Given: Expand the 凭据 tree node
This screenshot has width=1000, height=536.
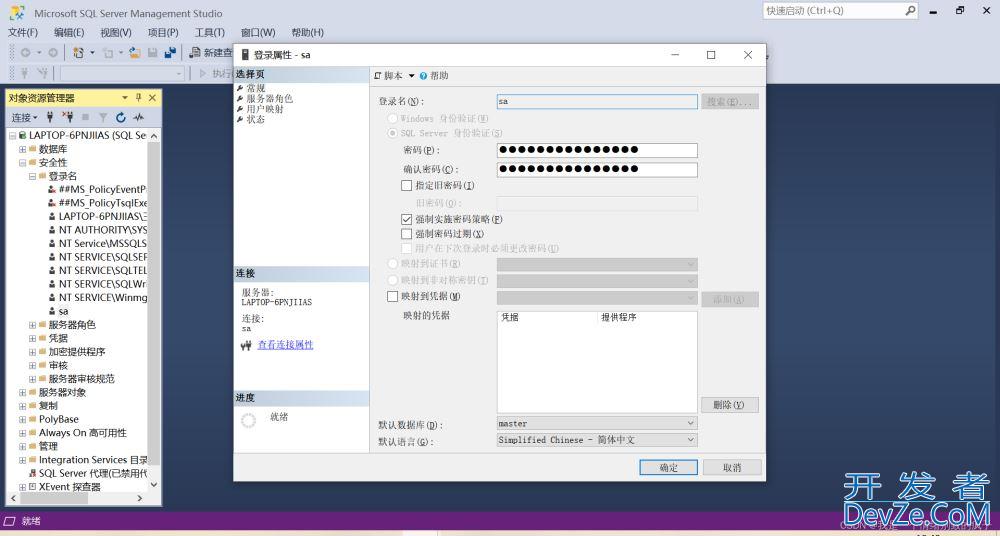Looking at the screenshot, I should (33, 338).
